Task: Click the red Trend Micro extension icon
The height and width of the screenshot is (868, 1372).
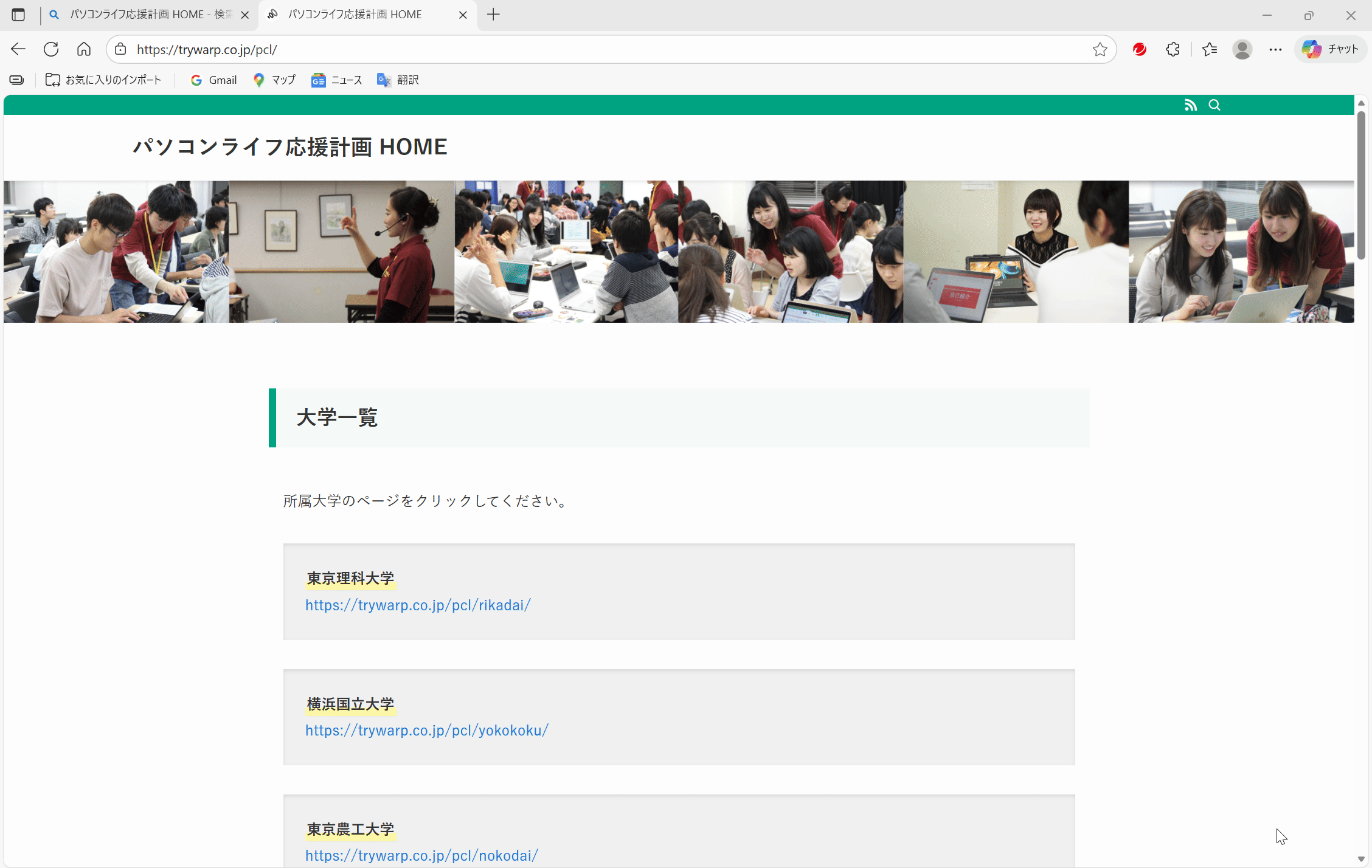Action: coord(1140,49)
